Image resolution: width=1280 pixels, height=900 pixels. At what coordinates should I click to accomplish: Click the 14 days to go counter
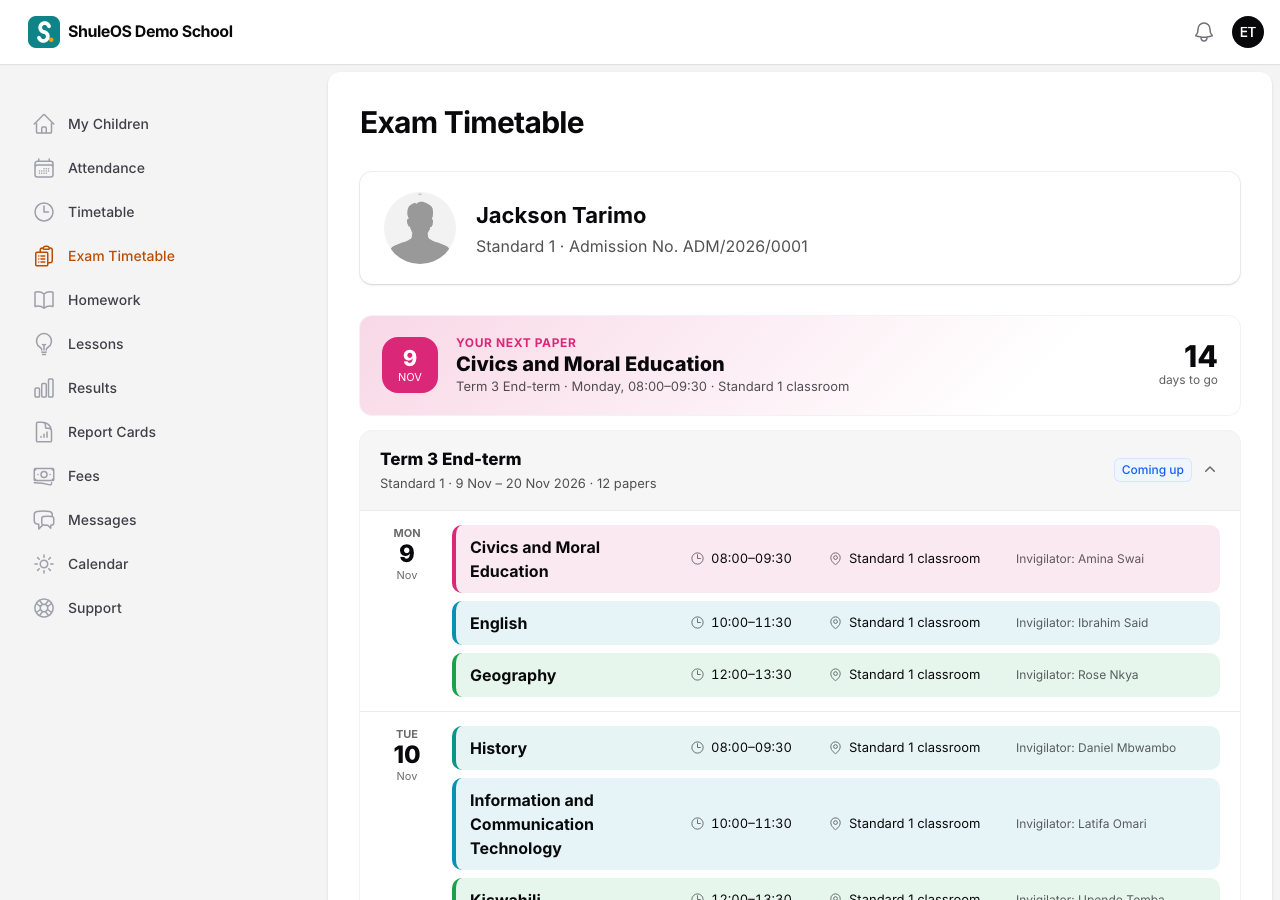[1188, 364]
